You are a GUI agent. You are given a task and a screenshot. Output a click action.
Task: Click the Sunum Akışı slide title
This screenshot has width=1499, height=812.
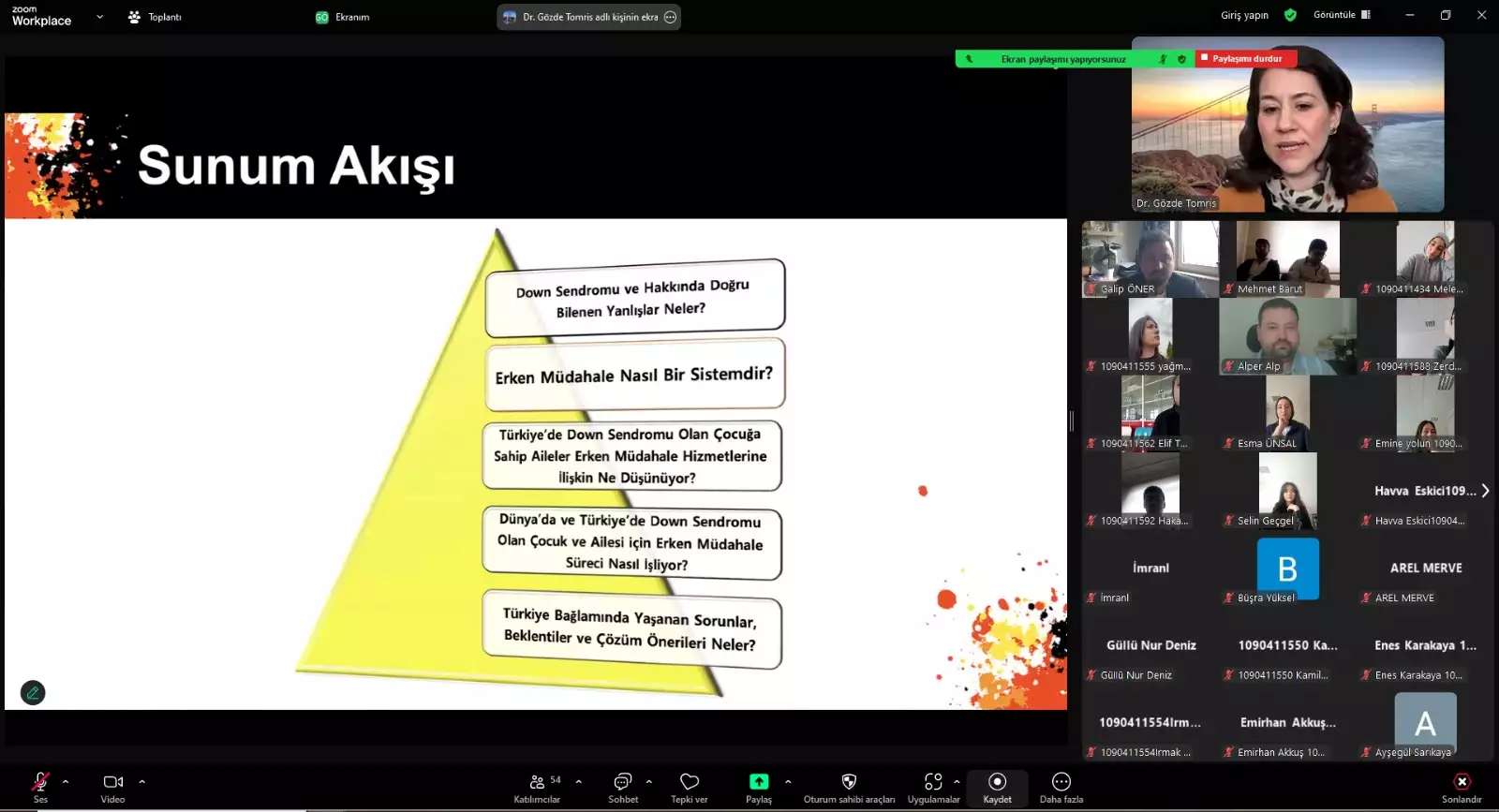click(x=296, y=166)
